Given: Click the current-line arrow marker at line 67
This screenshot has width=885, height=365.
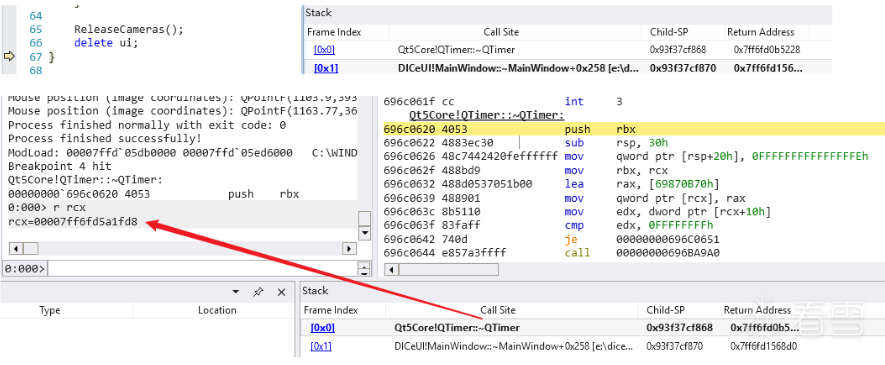Looking at the screenshot, I should (9, 56).
